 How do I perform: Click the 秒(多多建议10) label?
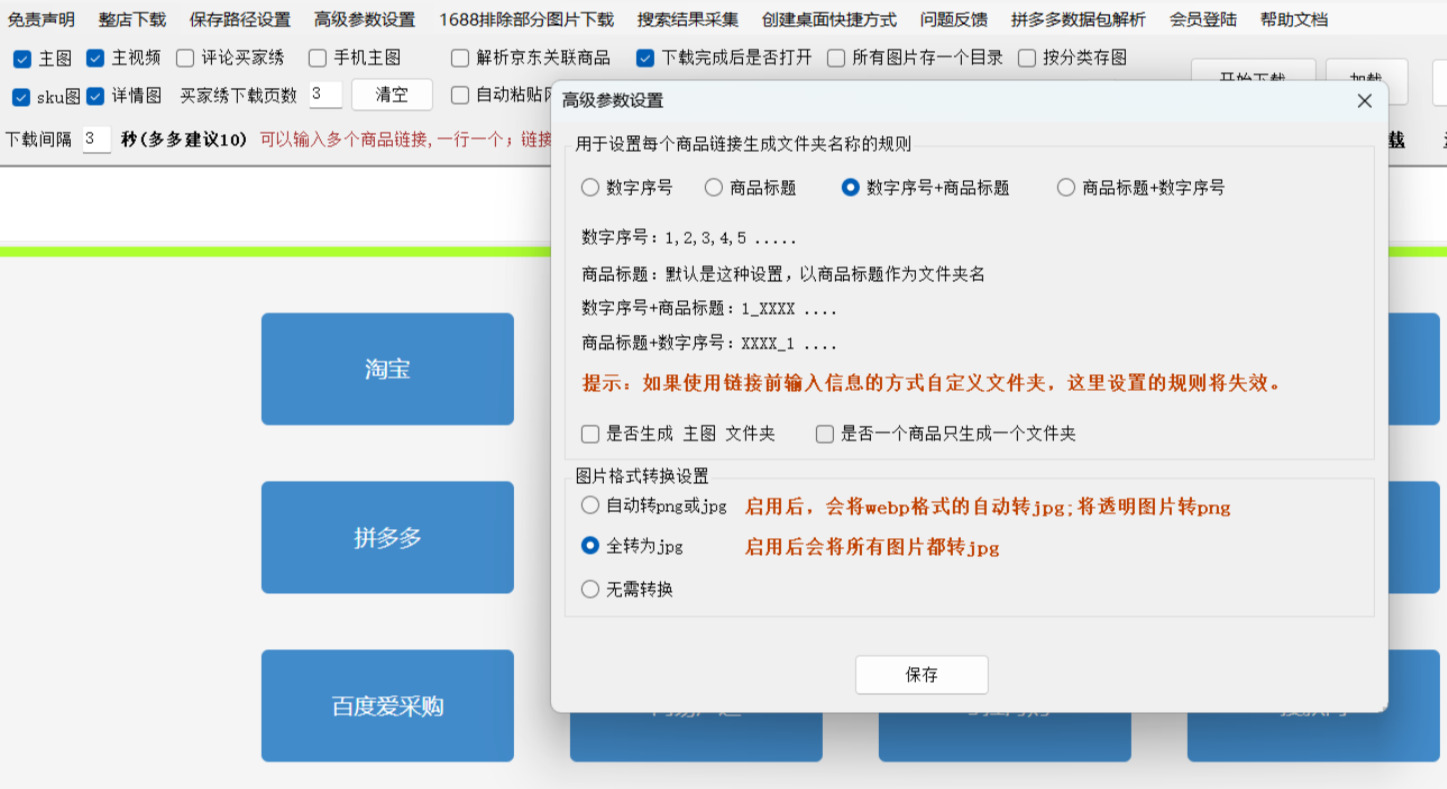(x=184, y=139)
